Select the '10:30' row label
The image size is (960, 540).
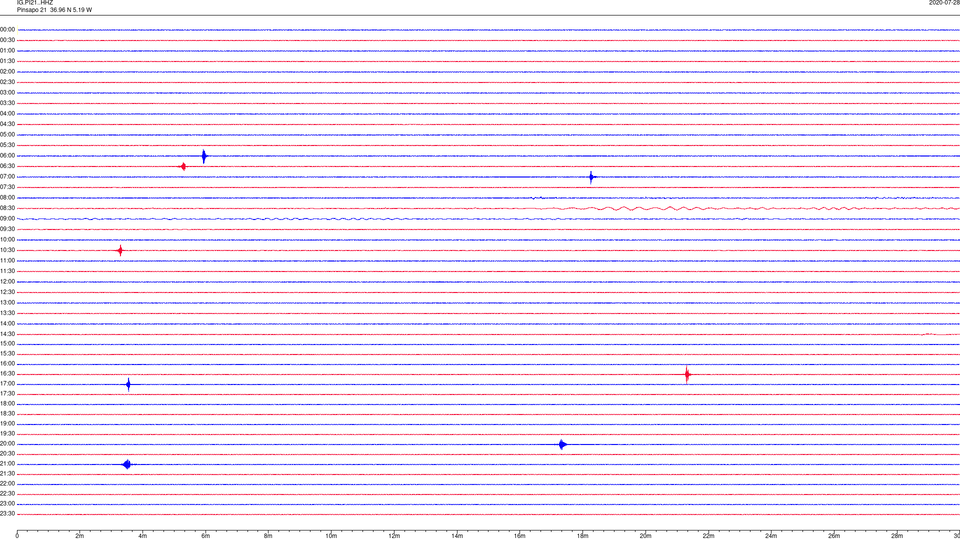pyautogui.click(x=7, y=250)
